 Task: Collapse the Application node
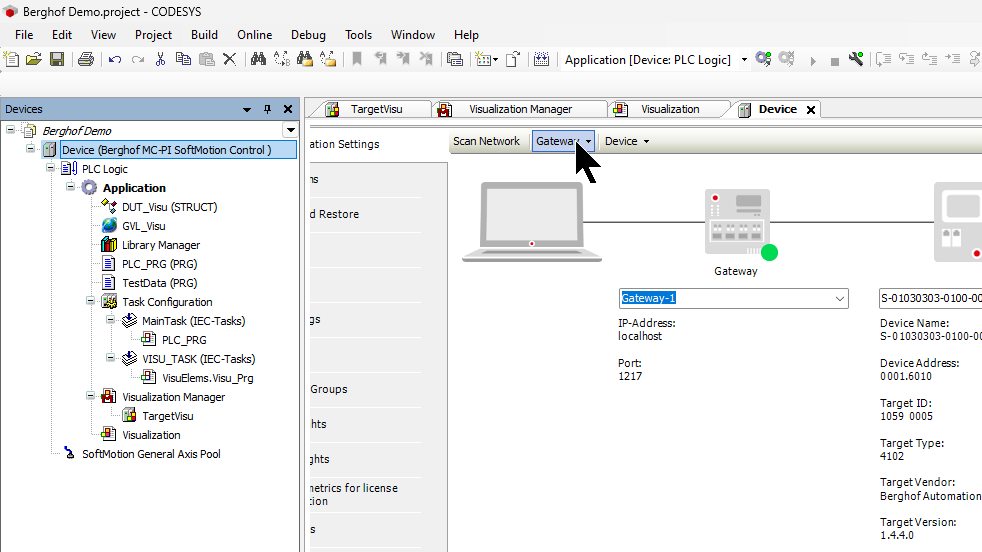click(x=71, y=187)
